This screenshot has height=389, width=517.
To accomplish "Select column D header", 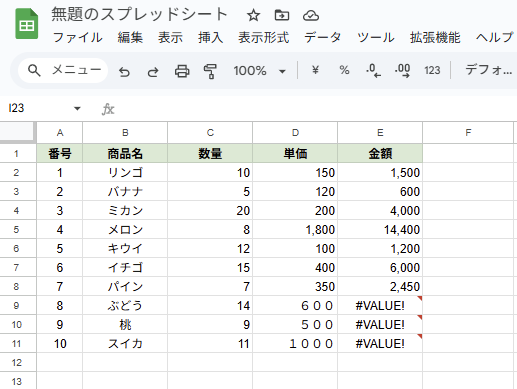I will [x=295, y=133].
